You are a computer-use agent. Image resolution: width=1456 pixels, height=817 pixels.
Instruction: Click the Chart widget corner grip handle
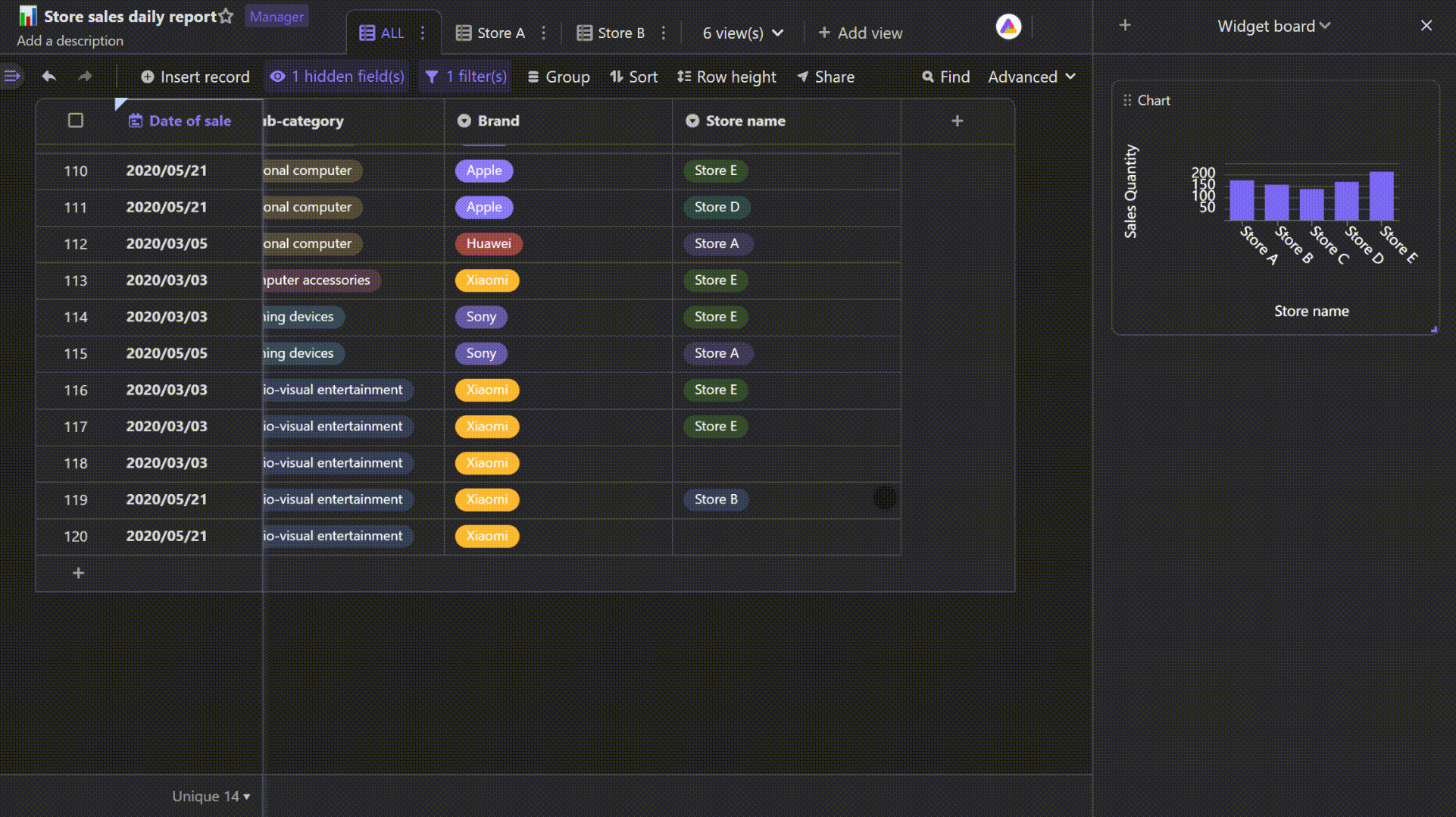pos(1433,330)
